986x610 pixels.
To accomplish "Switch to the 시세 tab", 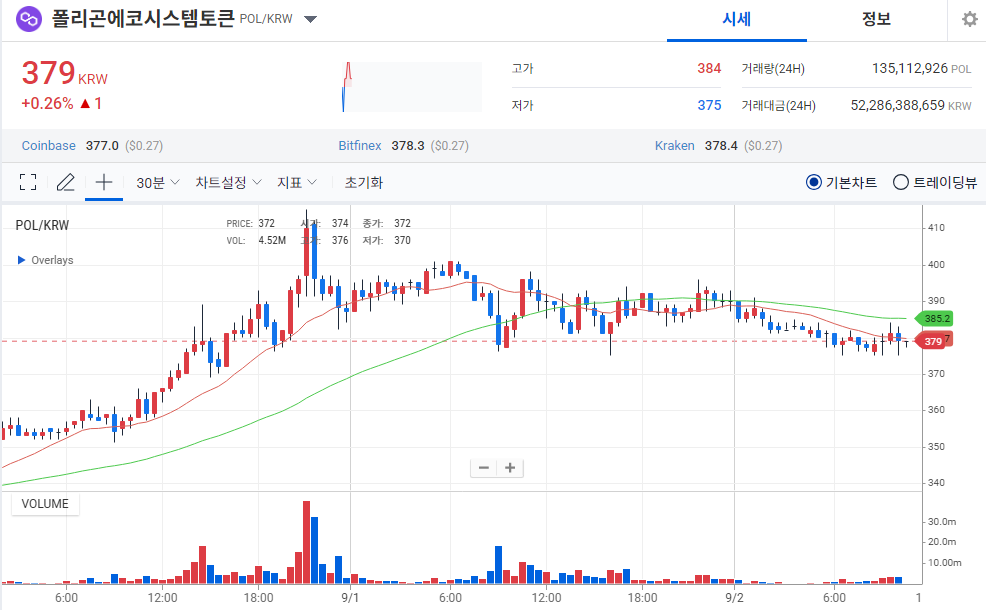I will click(x=736, y=19).
